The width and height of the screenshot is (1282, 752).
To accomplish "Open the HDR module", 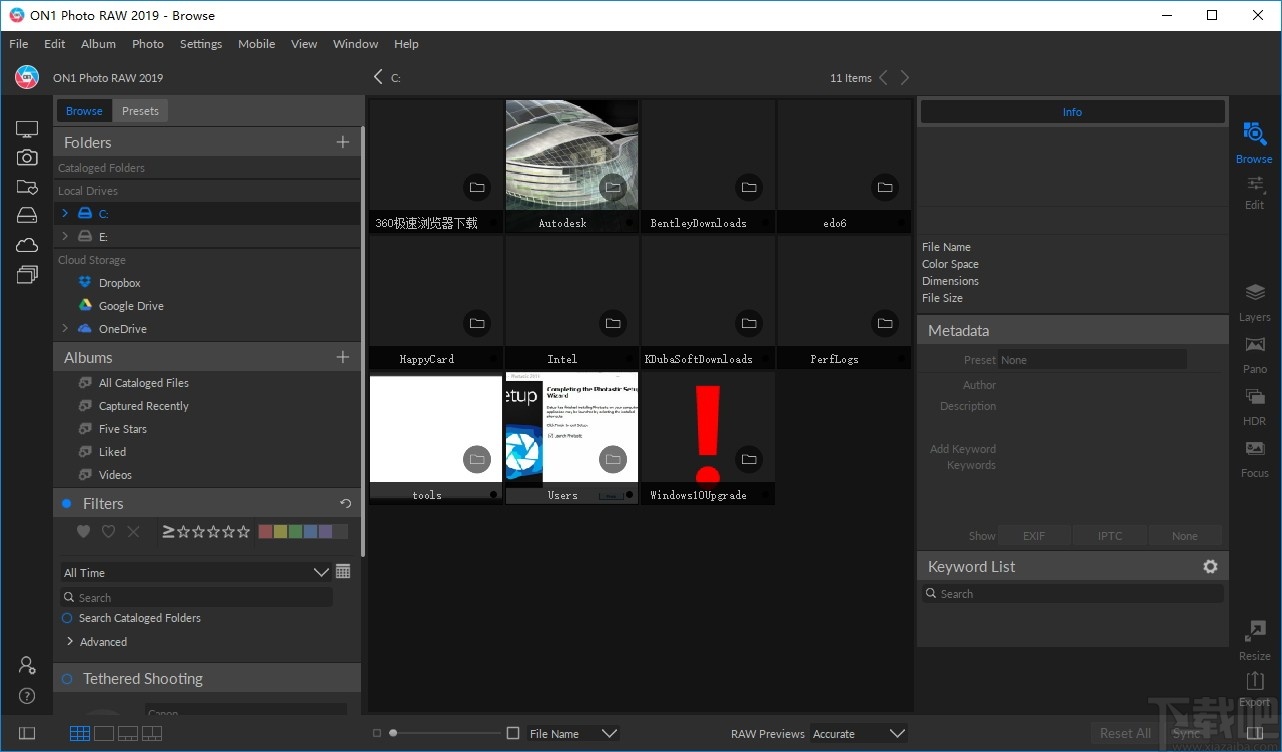I will pyautogui.click(x=1254, y=407).
